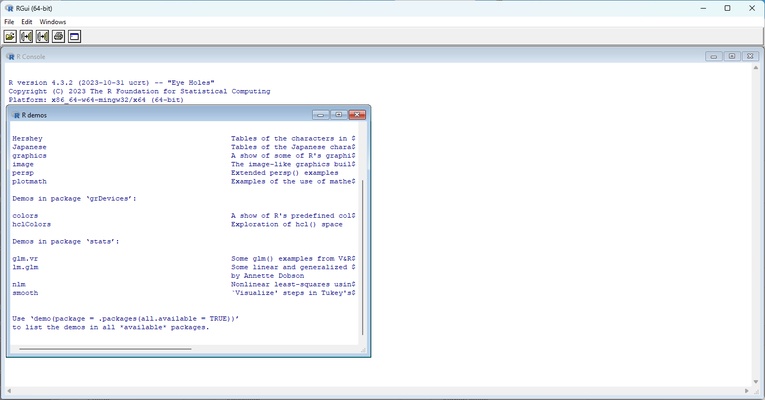Close the R demos window
Image resolution: width=765 pixels, height=400 pixels.
coord(357,115)
